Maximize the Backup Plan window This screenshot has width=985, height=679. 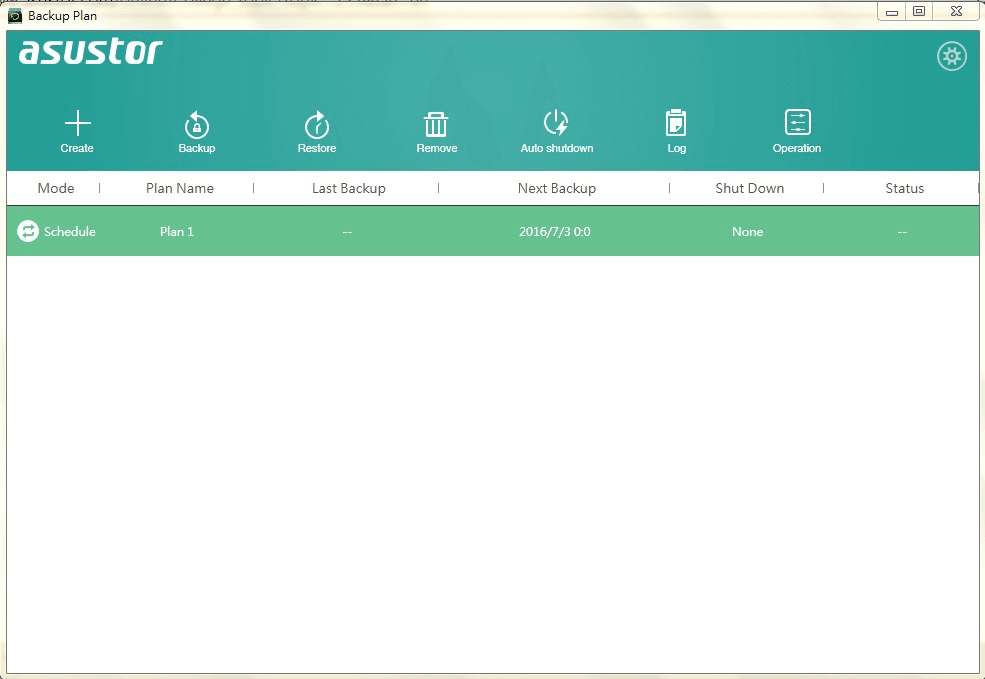coord(919,11)
